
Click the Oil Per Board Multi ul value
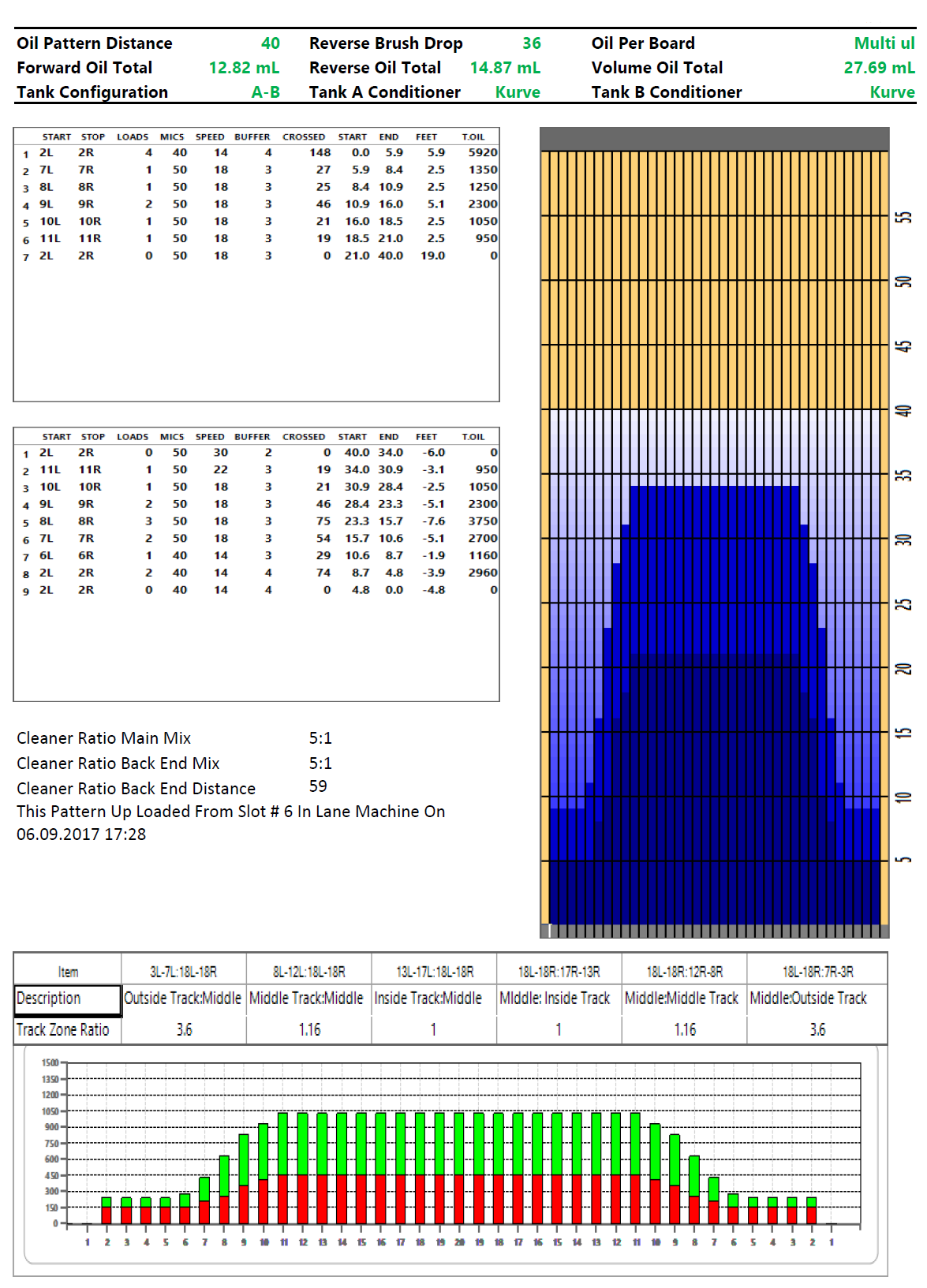pyautogui.click(x=884, y=43)
